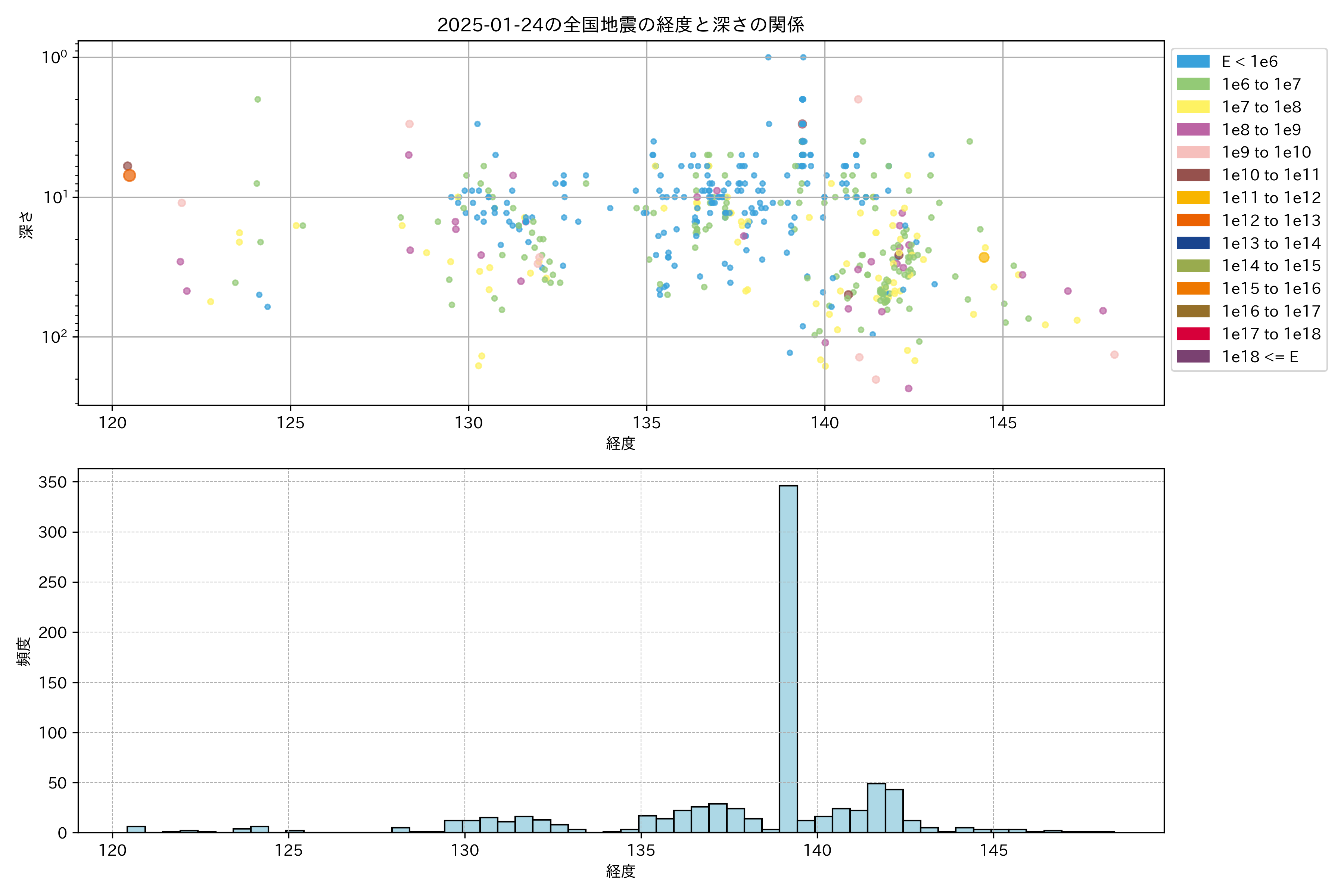Click the '1e18 <= E' legend label
Screen dimensions: 1344x896
[x=1260, y=357]
